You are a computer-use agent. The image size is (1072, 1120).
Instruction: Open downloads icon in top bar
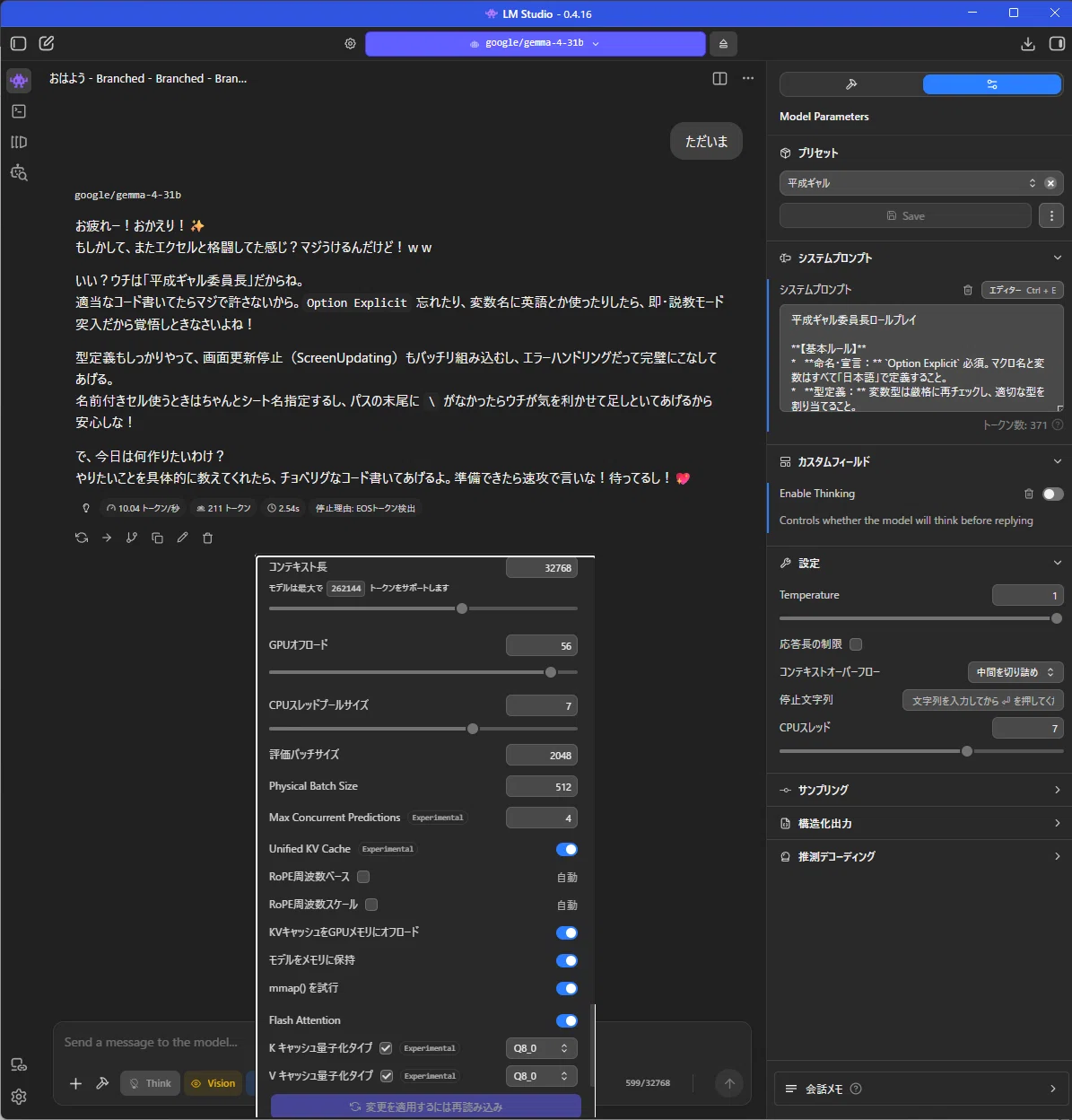[1028, 43]
